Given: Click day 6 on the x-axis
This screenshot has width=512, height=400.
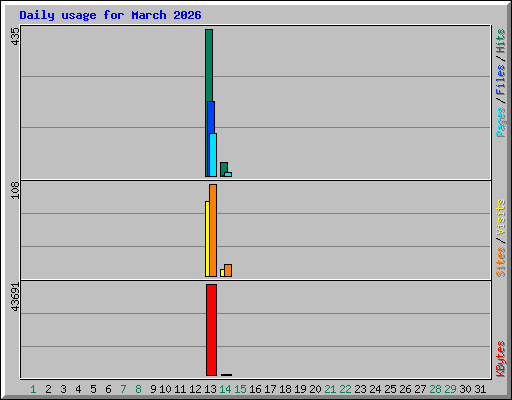Looking at the screenshot, I should pos(108,389).
